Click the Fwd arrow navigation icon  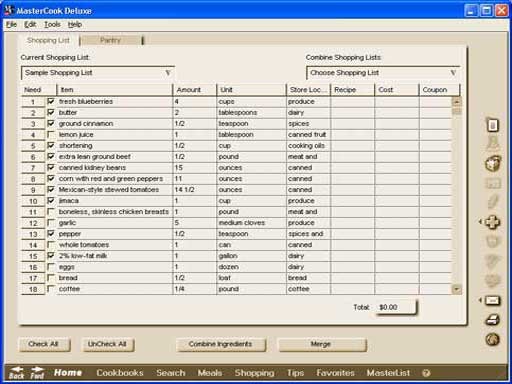click(37, 373)
